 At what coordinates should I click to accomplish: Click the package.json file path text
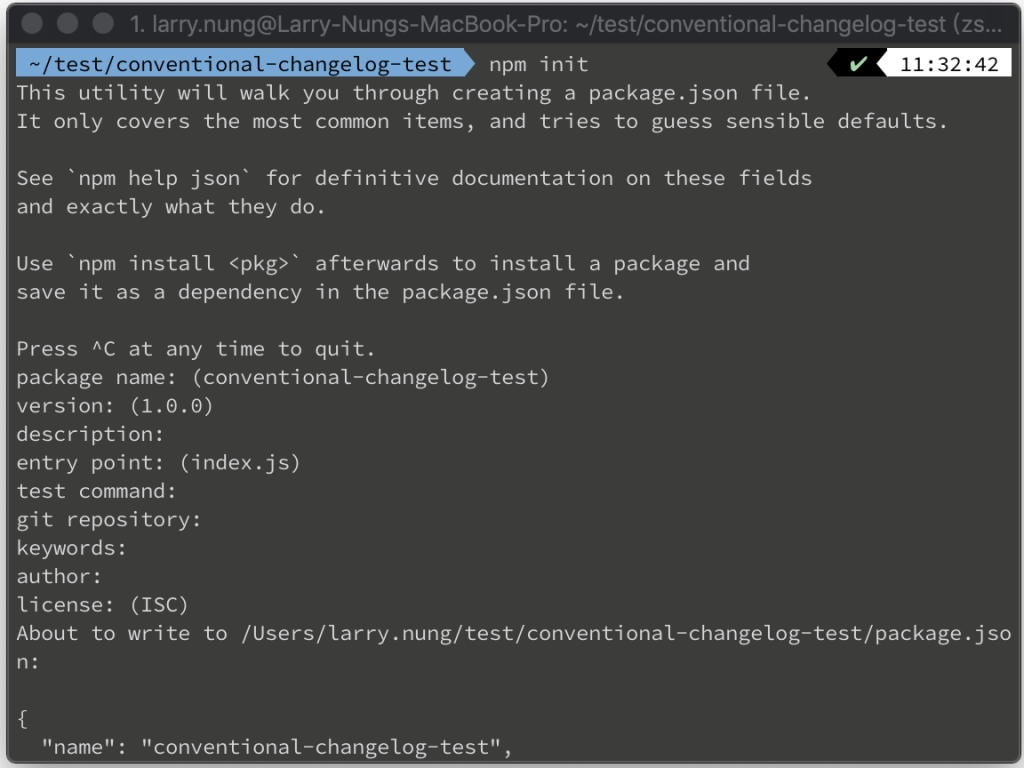(x=626, y=633)
